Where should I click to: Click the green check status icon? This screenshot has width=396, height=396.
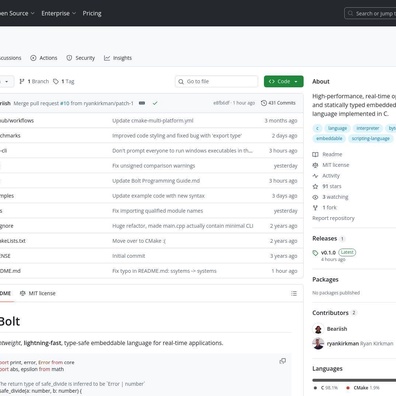coord(155,103)
